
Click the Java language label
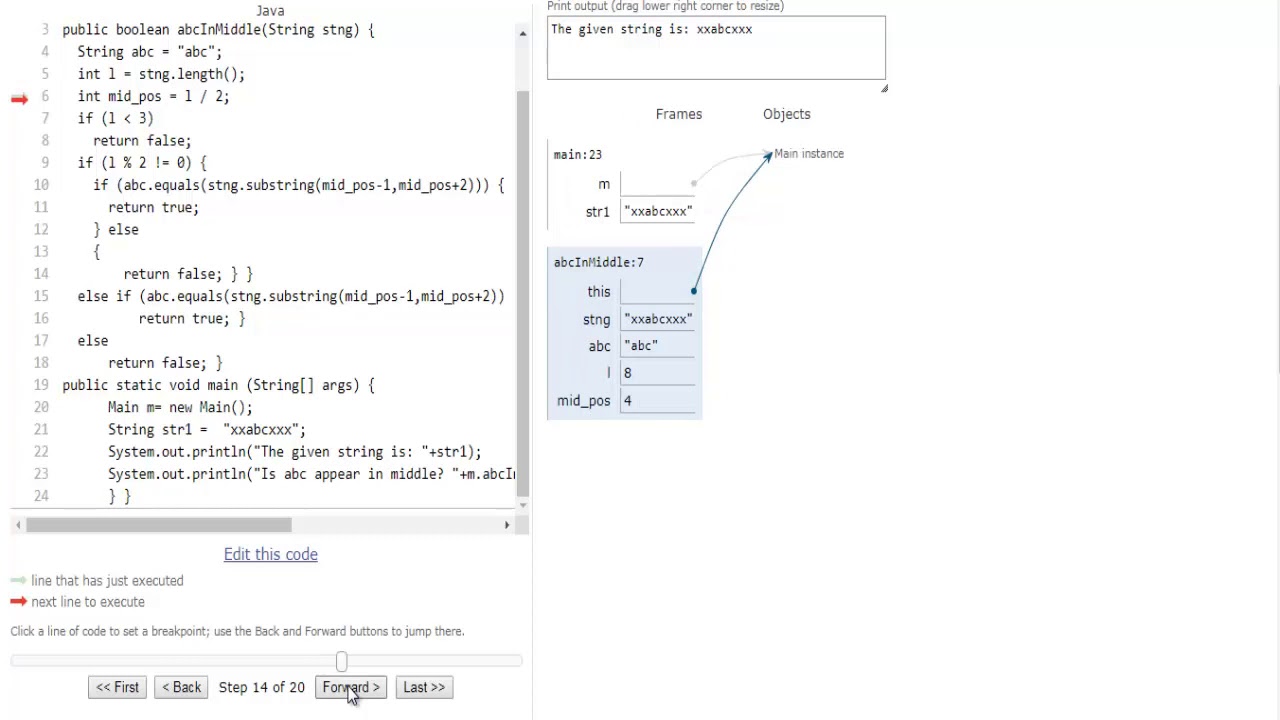[270, 10]
